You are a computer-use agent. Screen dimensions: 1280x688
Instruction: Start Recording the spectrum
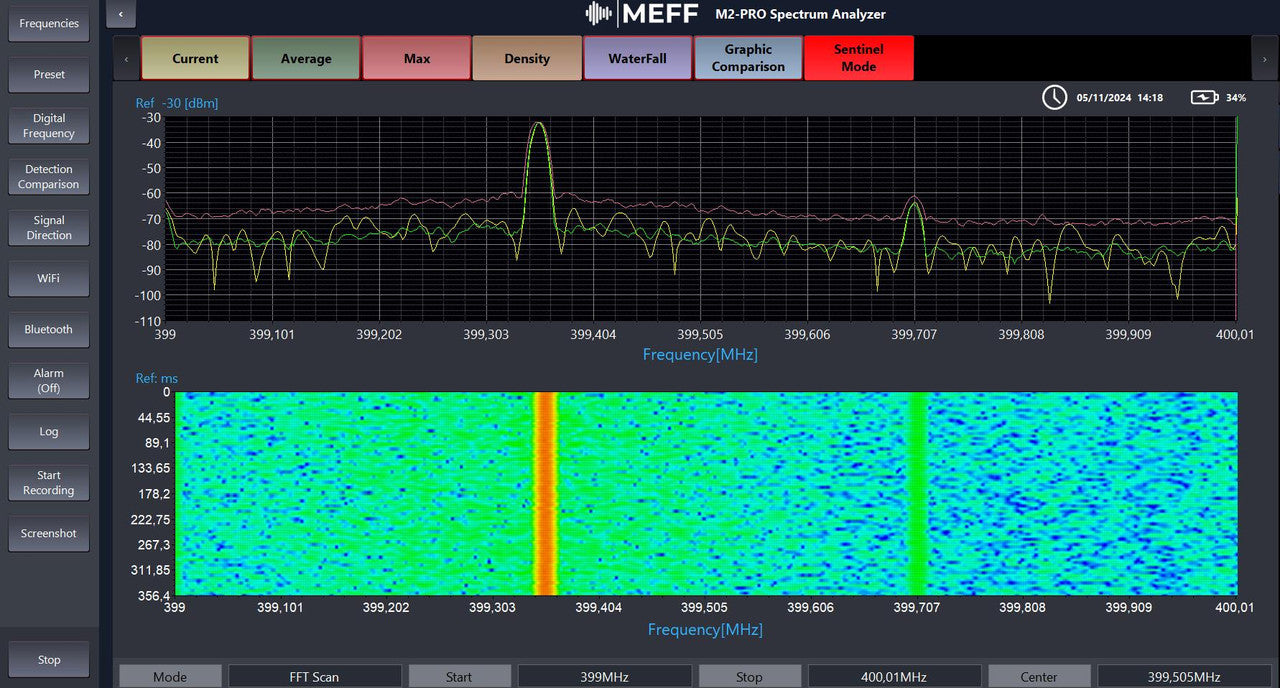point(48,482)
